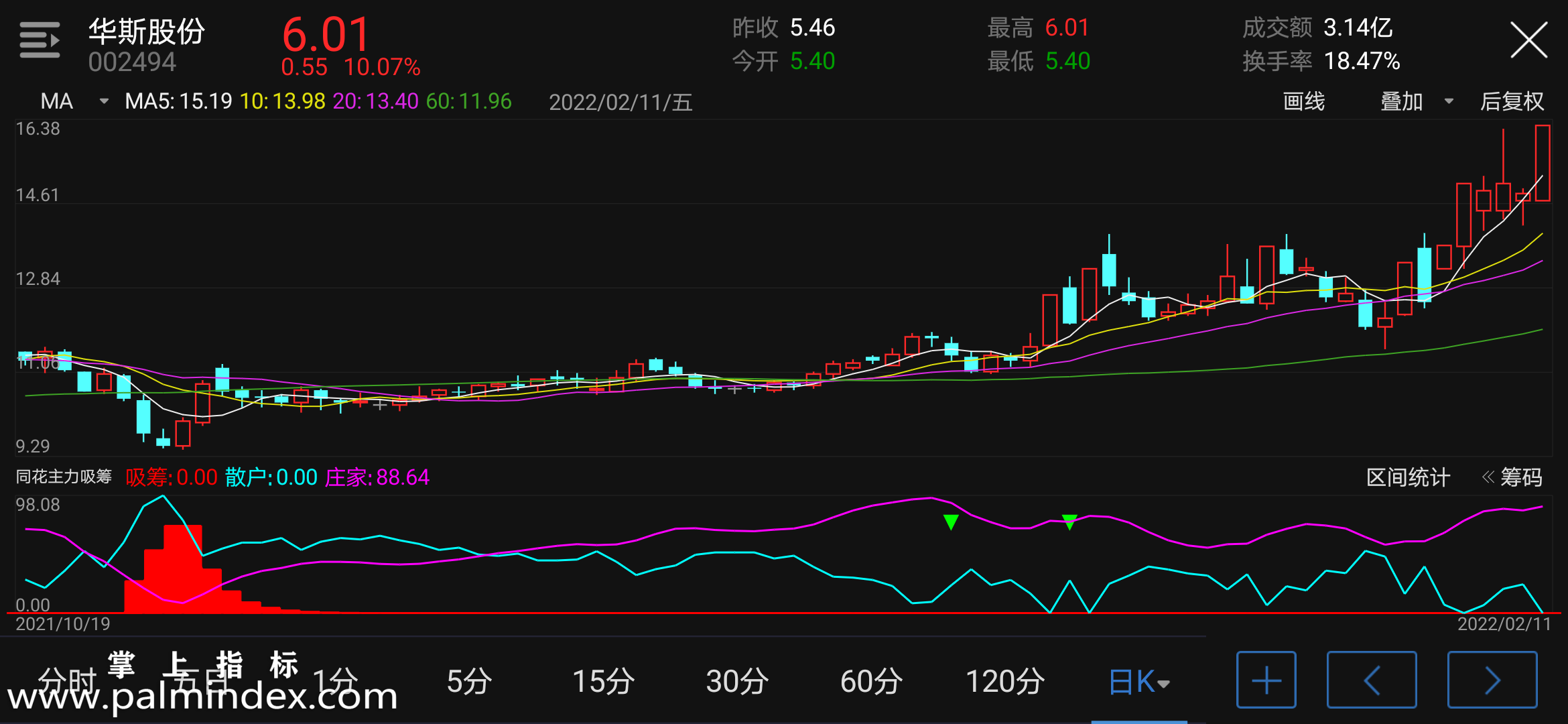
Task: Click the end date 2022/02/11 label
Action: 1504,624
